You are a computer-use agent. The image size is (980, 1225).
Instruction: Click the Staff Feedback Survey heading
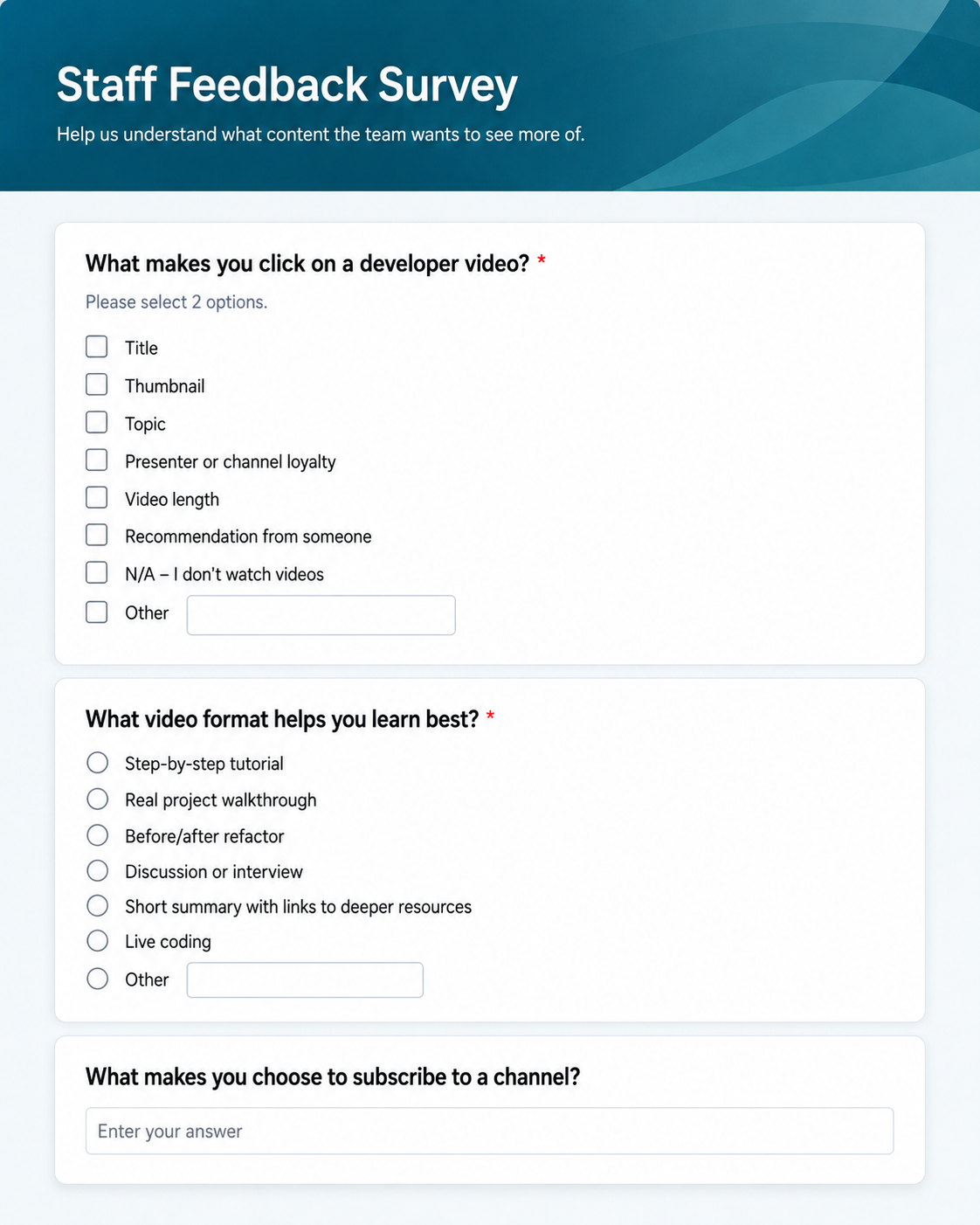[287, 86]
